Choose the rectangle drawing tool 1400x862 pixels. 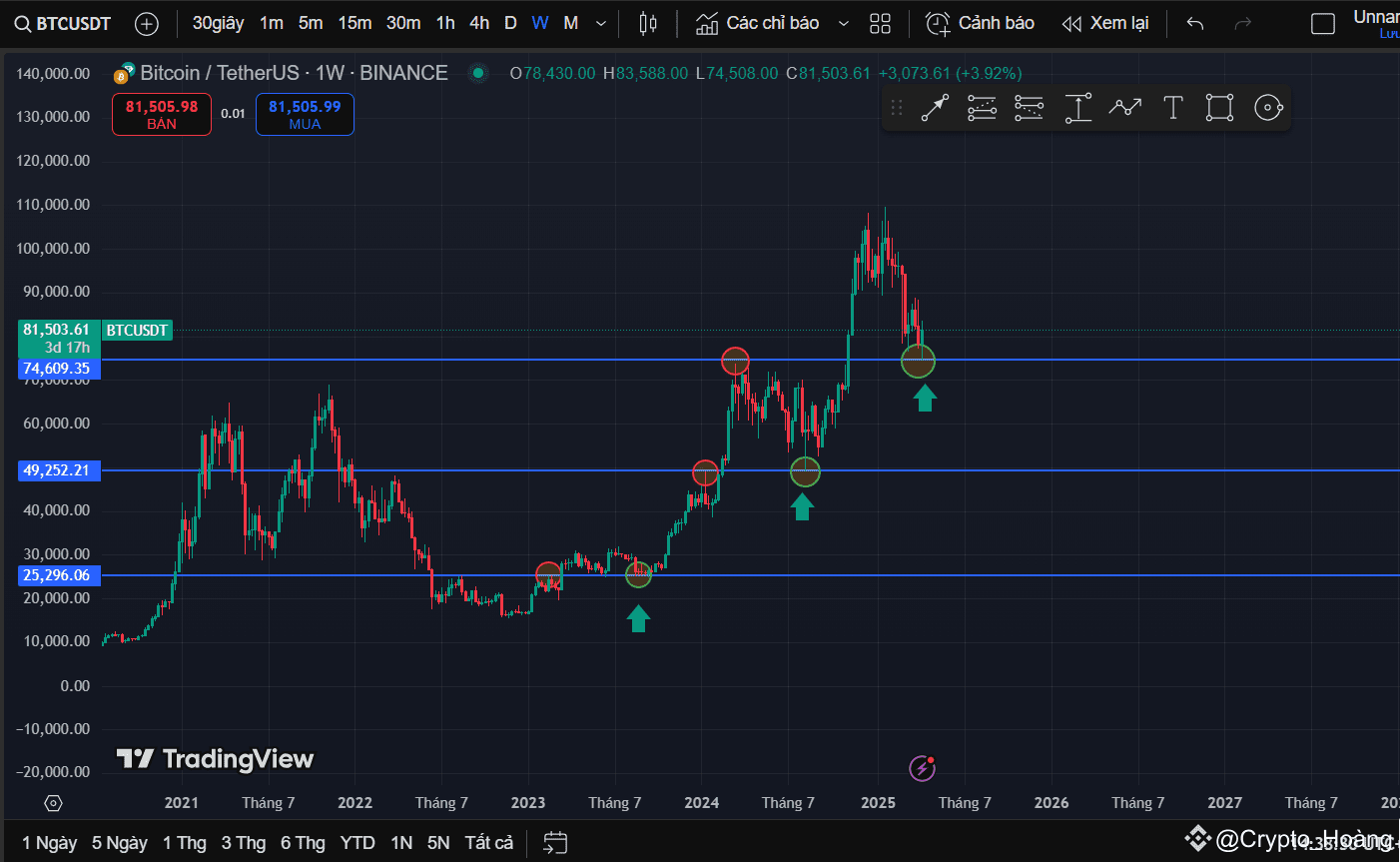pyautogui.click(x=1219, y=107)
